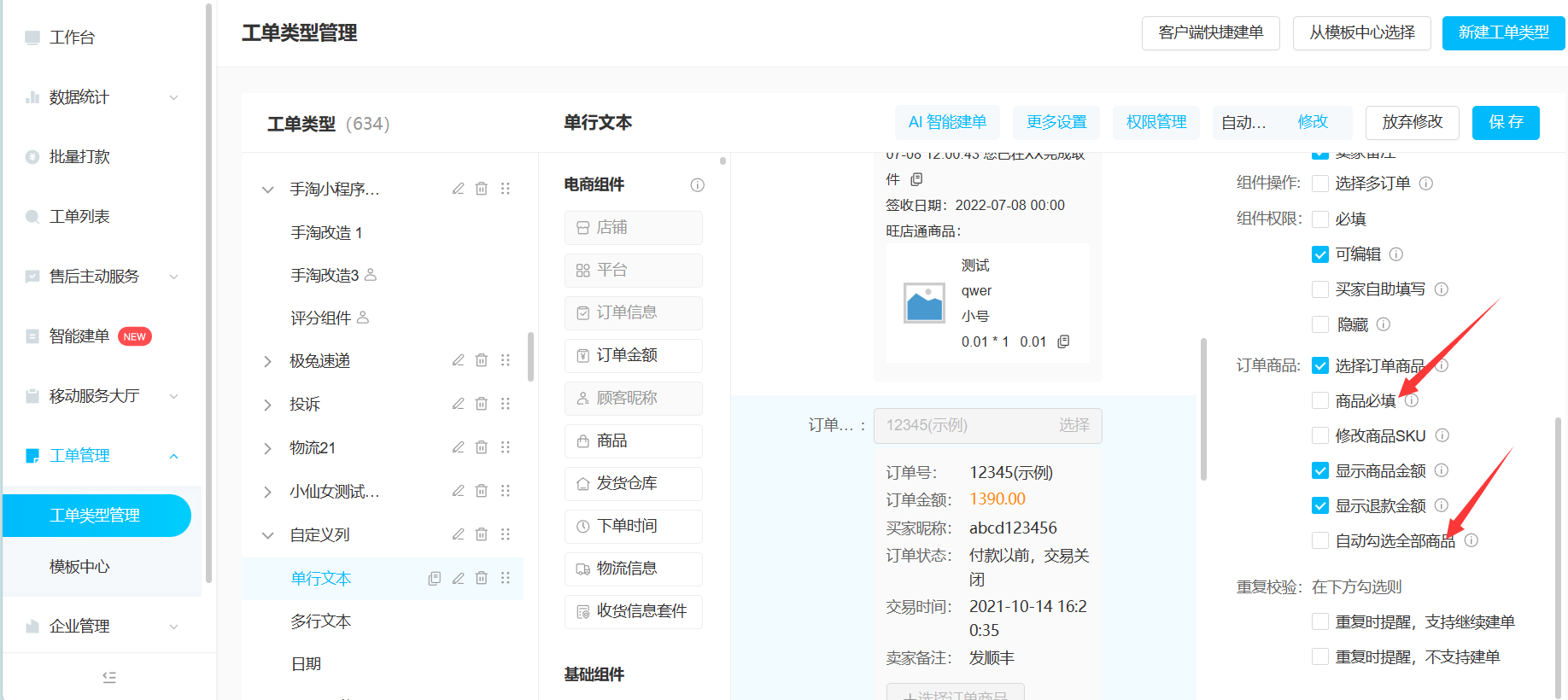Delete the 单行文本 work order type

(482, 578)
